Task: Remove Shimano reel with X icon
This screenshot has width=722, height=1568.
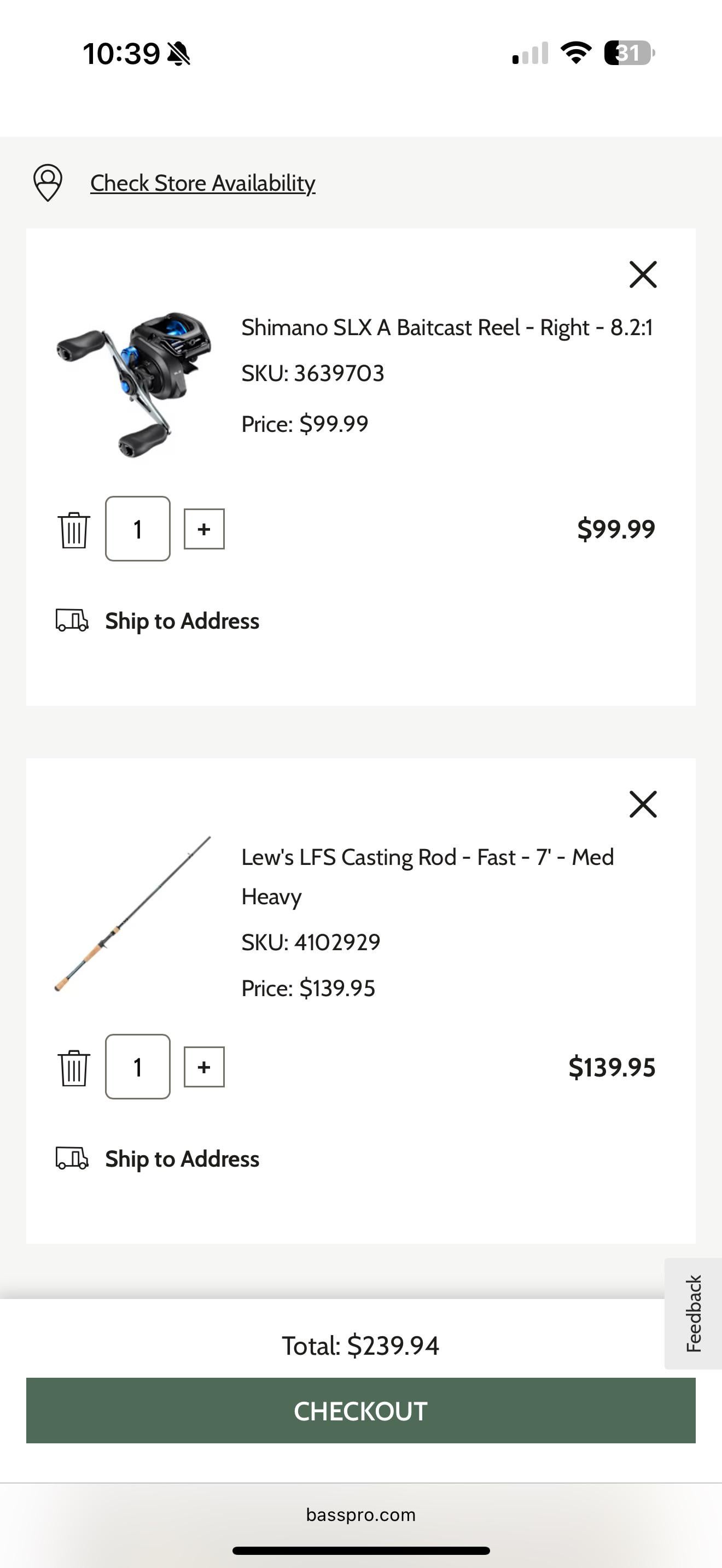Action: [643, 274]
